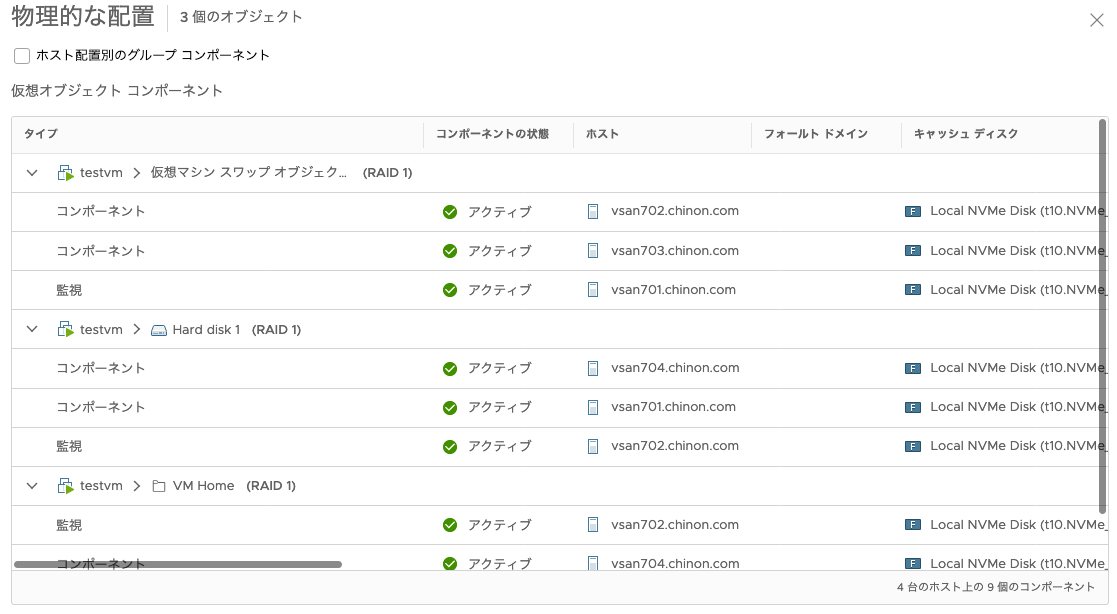Sort by タイプ column header
1117x614 pixels.
(x=41, y=134)
